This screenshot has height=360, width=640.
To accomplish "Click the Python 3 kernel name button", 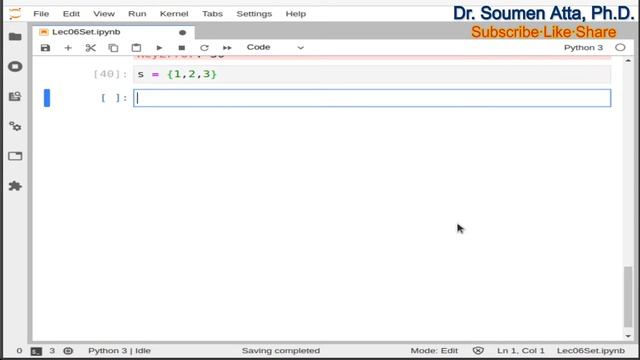I will pyautogui.click(x=583, y=47).
